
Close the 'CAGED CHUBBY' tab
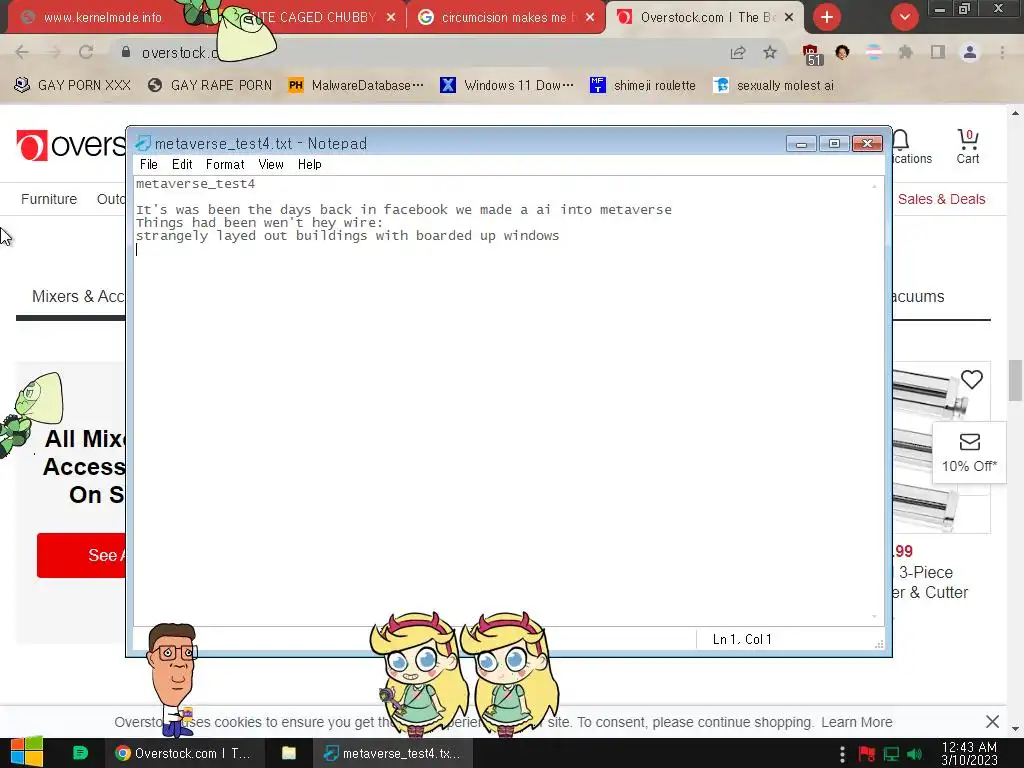click(x=391, y=18)
